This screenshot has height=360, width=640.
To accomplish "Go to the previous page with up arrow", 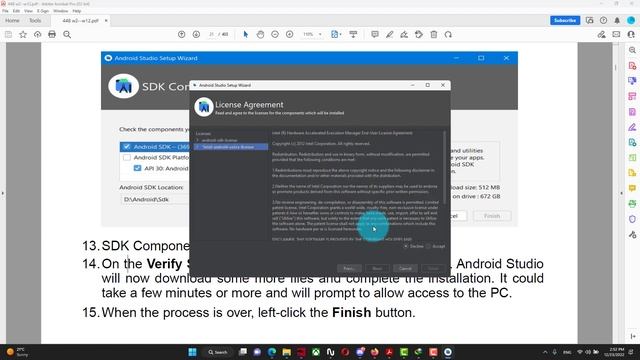I will [x=182, y=35].
